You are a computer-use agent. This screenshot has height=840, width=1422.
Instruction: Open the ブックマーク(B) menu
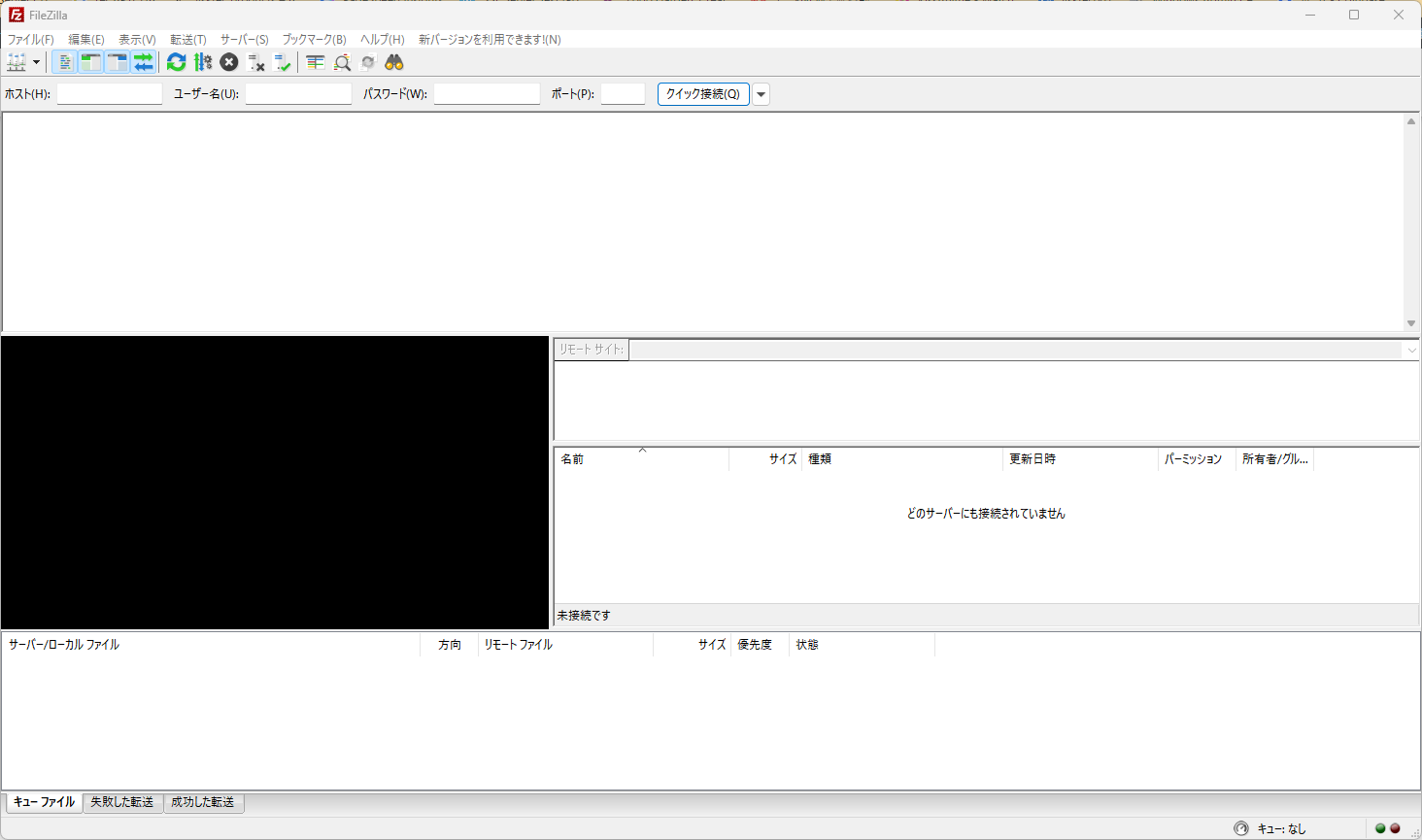click(x=315, y=40)
